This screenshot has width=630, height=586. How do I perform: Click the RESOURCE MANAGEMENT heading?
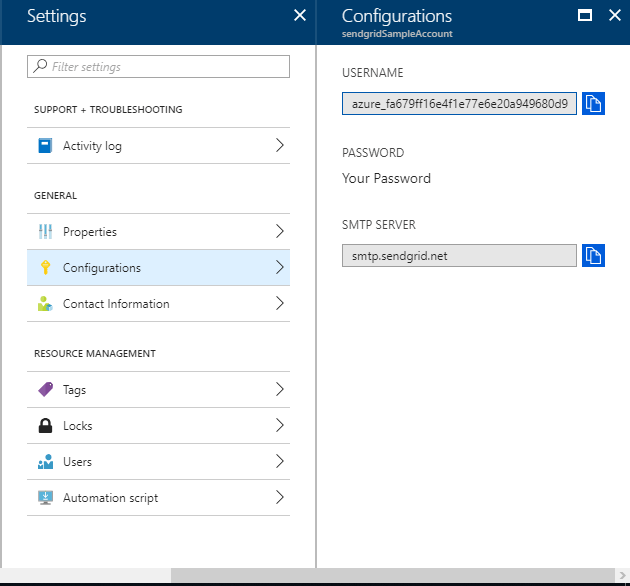95,353
